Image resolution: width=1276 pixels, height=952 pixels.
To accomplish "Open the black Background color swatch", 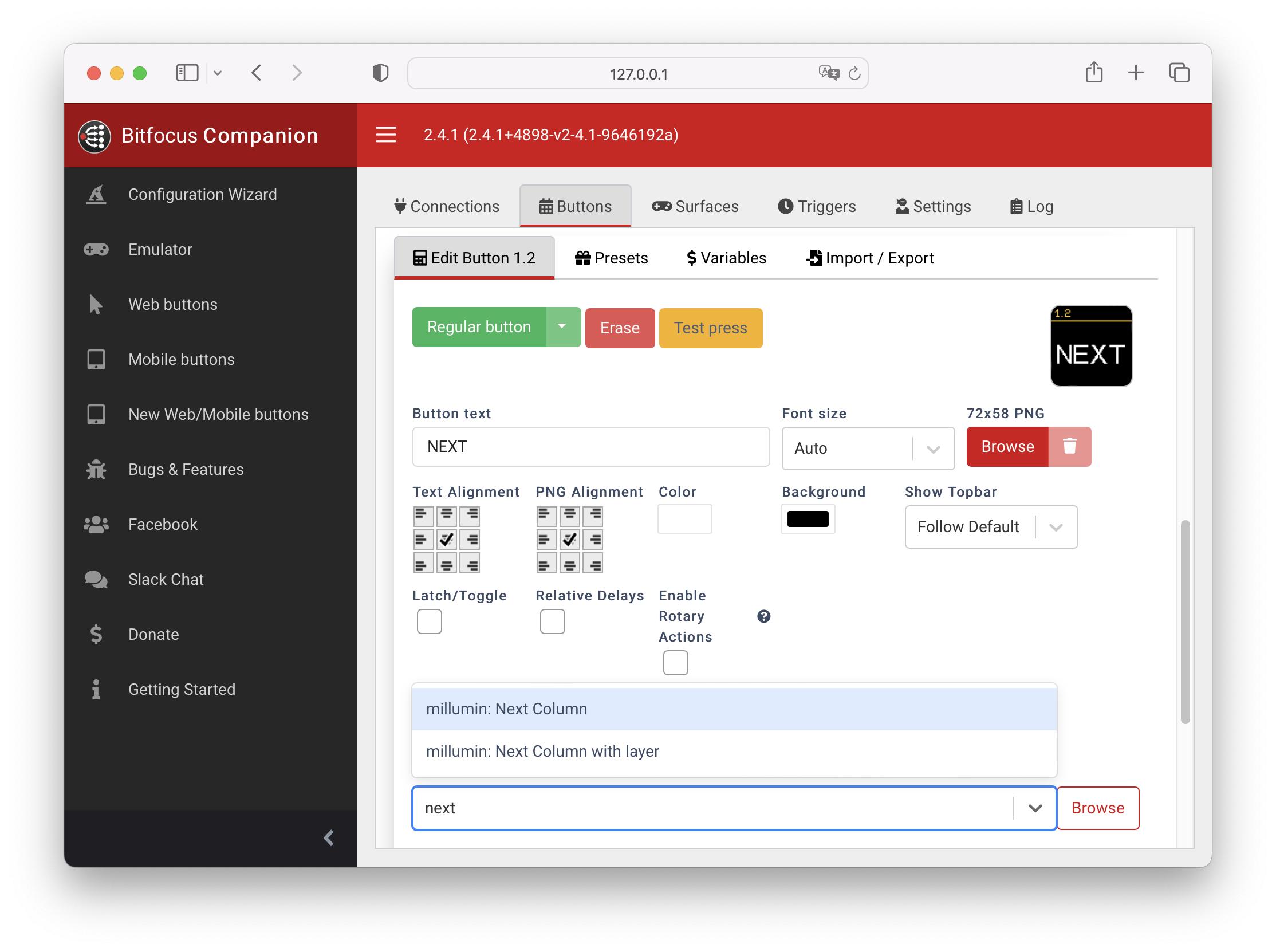I will click(807, 519).
